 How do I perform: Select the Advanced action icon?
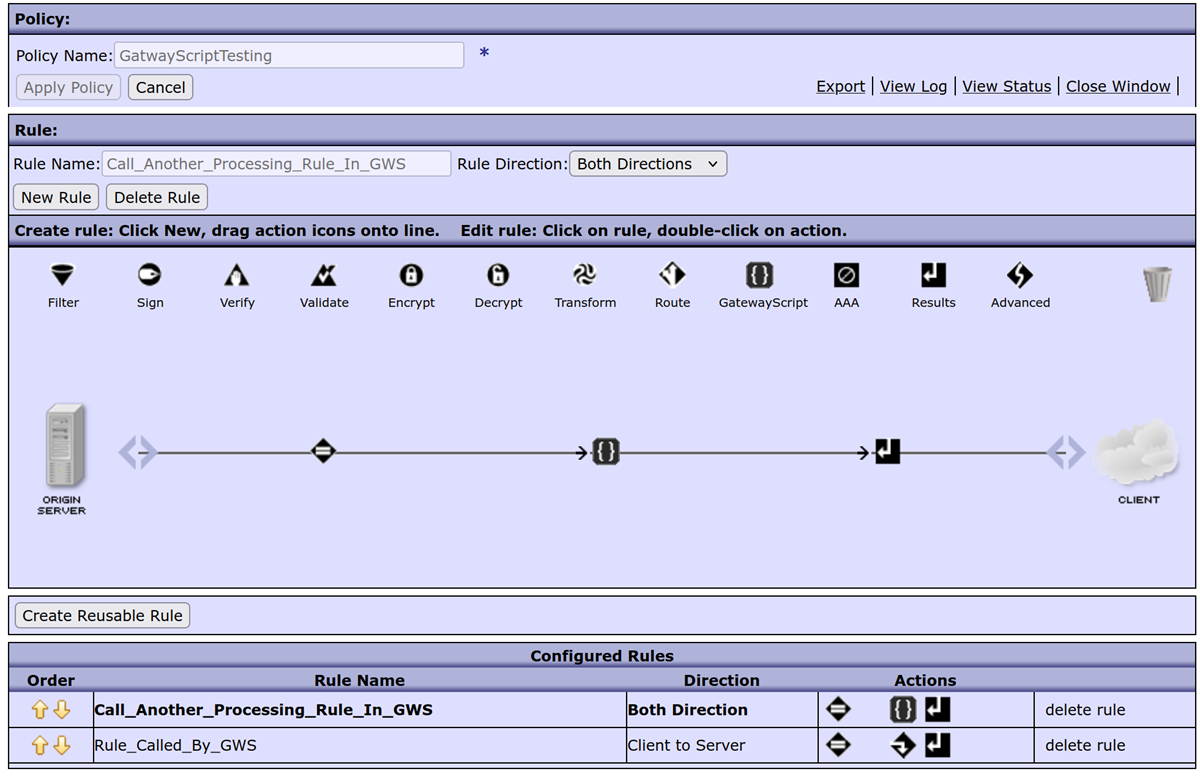1020,275
